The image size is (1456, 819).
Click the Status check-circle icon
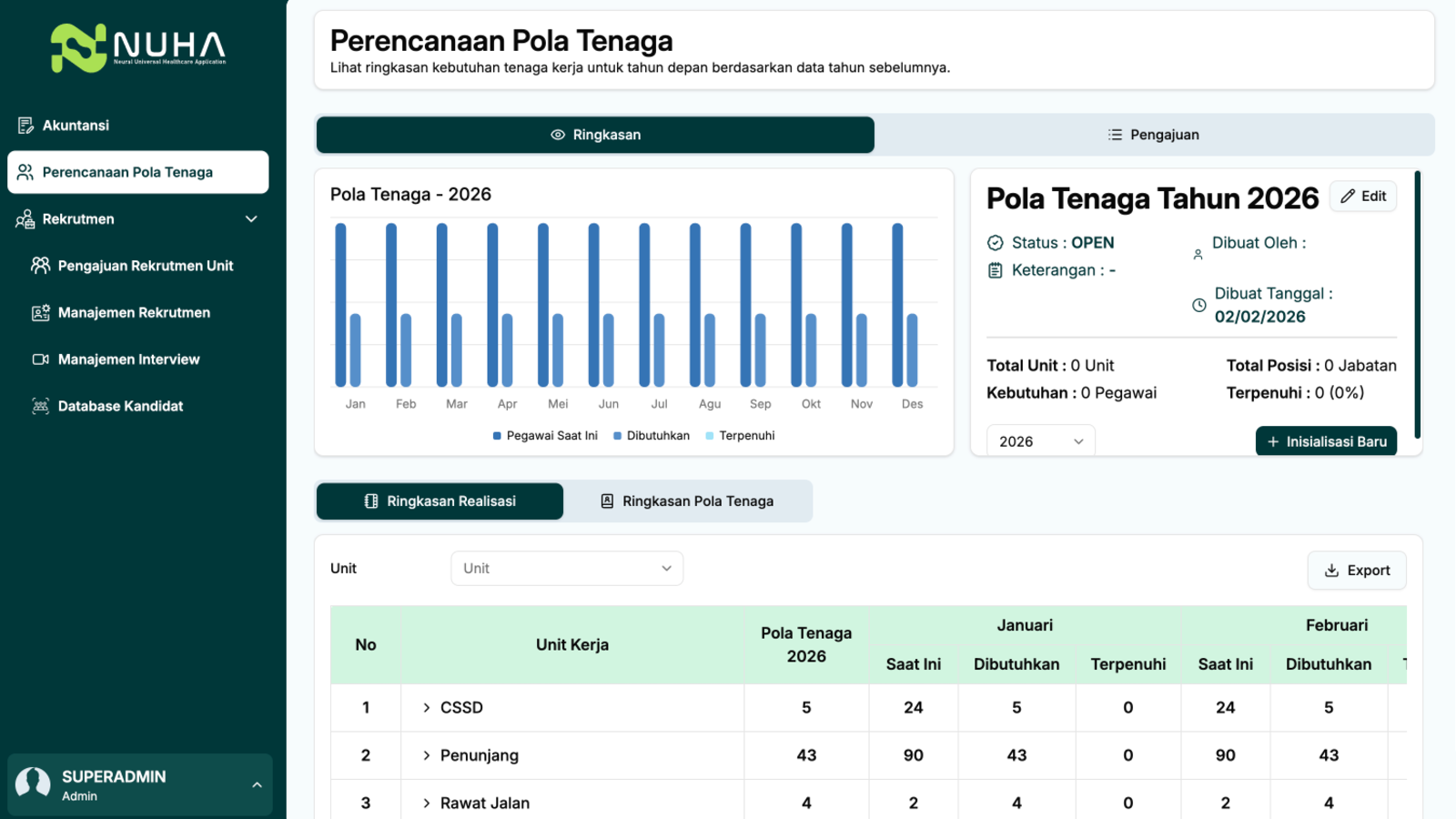tap(996, 243)
